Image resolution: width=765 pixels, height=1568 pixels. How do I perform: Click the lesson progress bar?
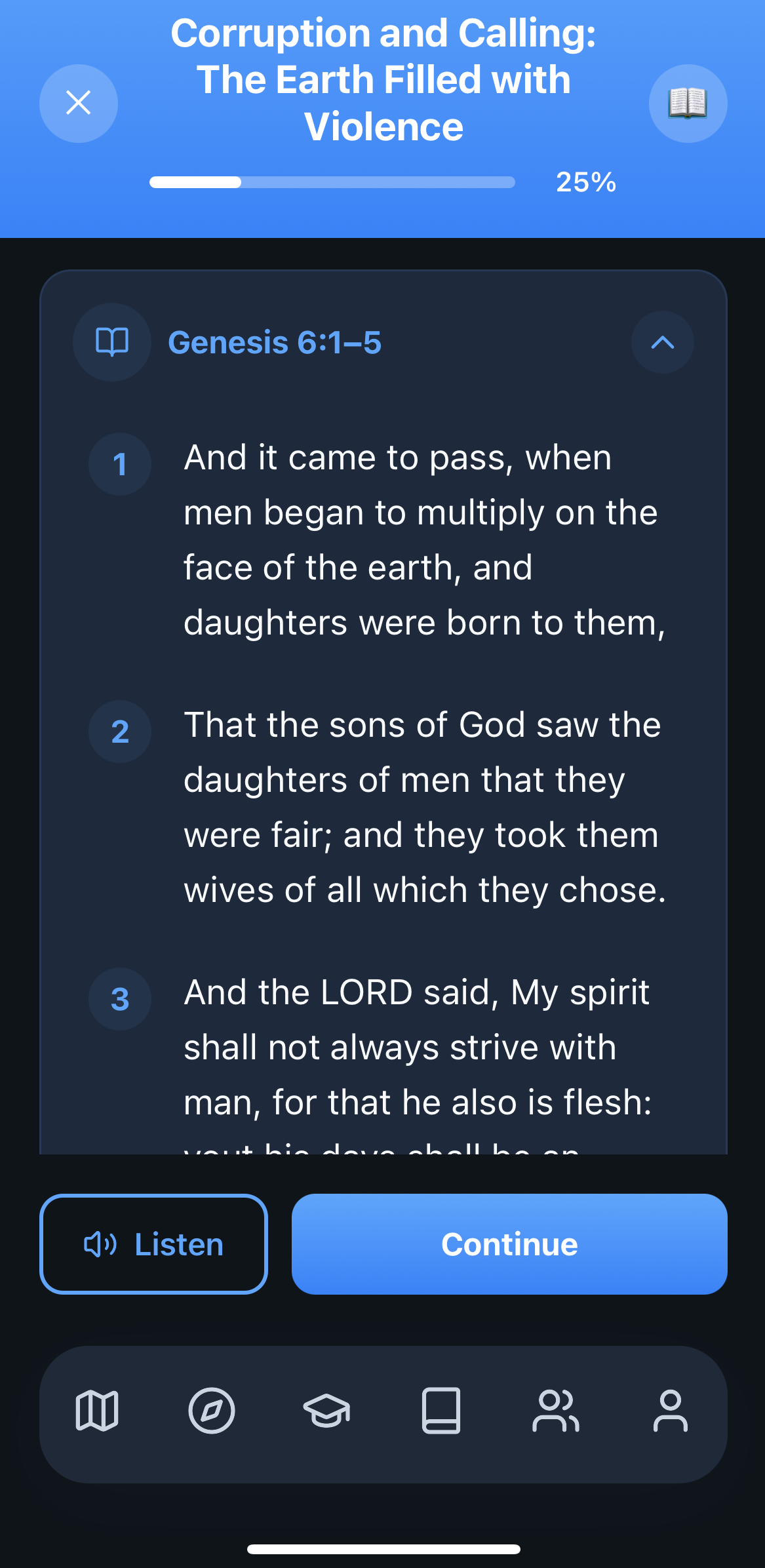(x=332, y=182)
